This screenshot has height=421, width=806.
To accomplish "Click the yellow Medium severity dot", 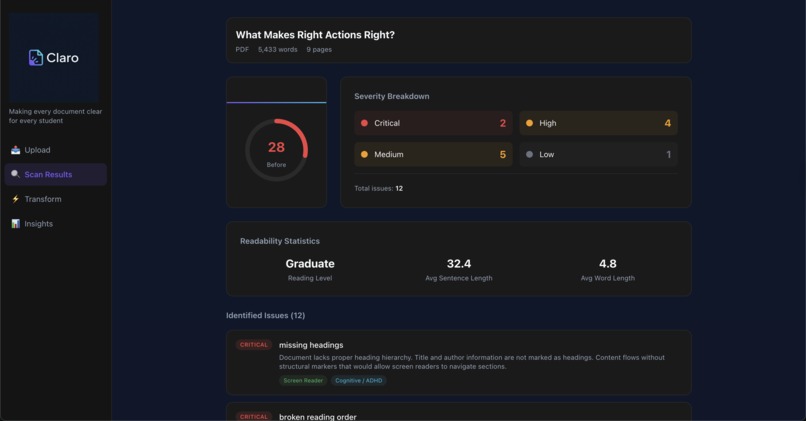I will 364,154.
